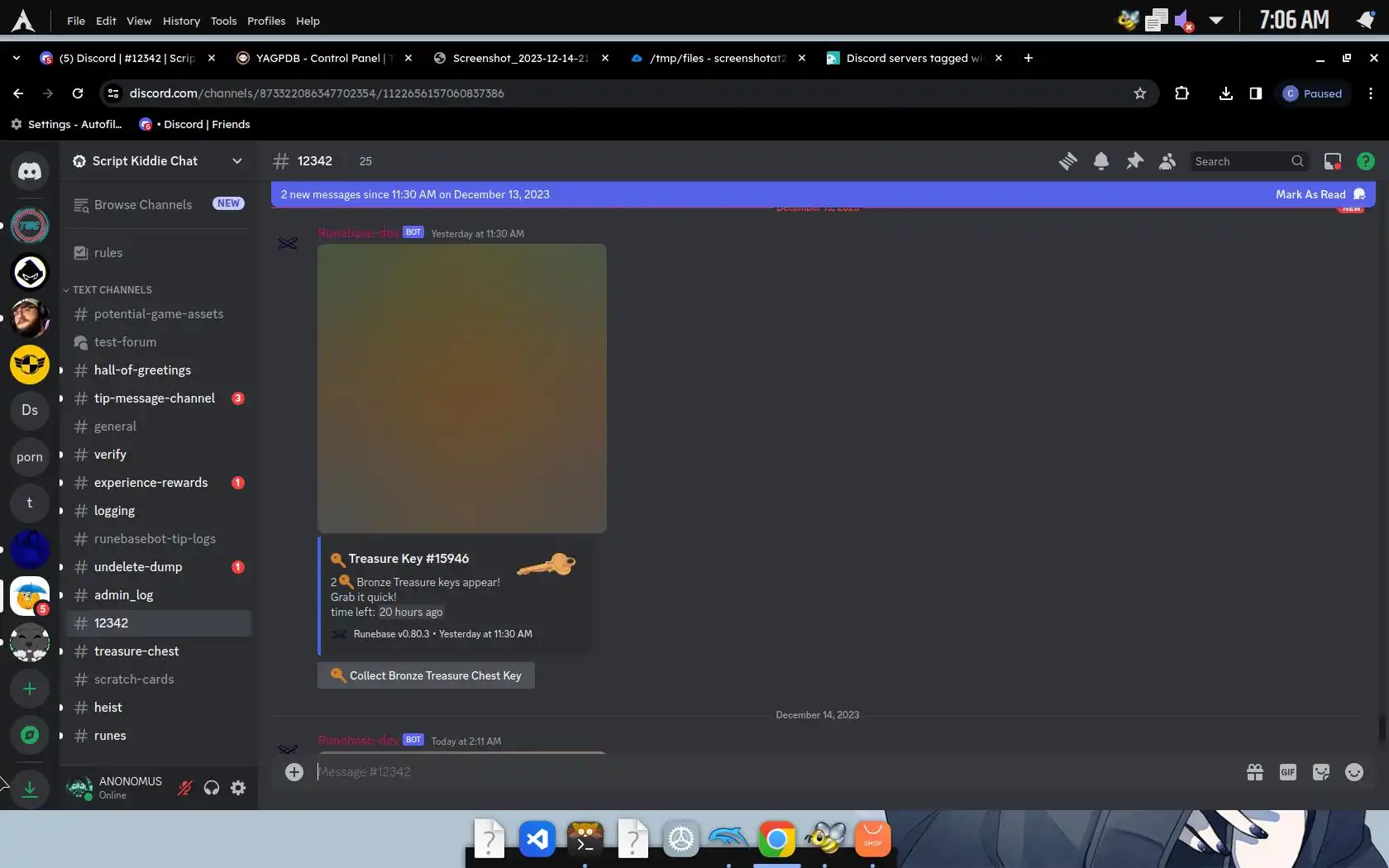1389x868 pixels.
Task: Go back to the previous page
Action: click(x=18, y=93)
